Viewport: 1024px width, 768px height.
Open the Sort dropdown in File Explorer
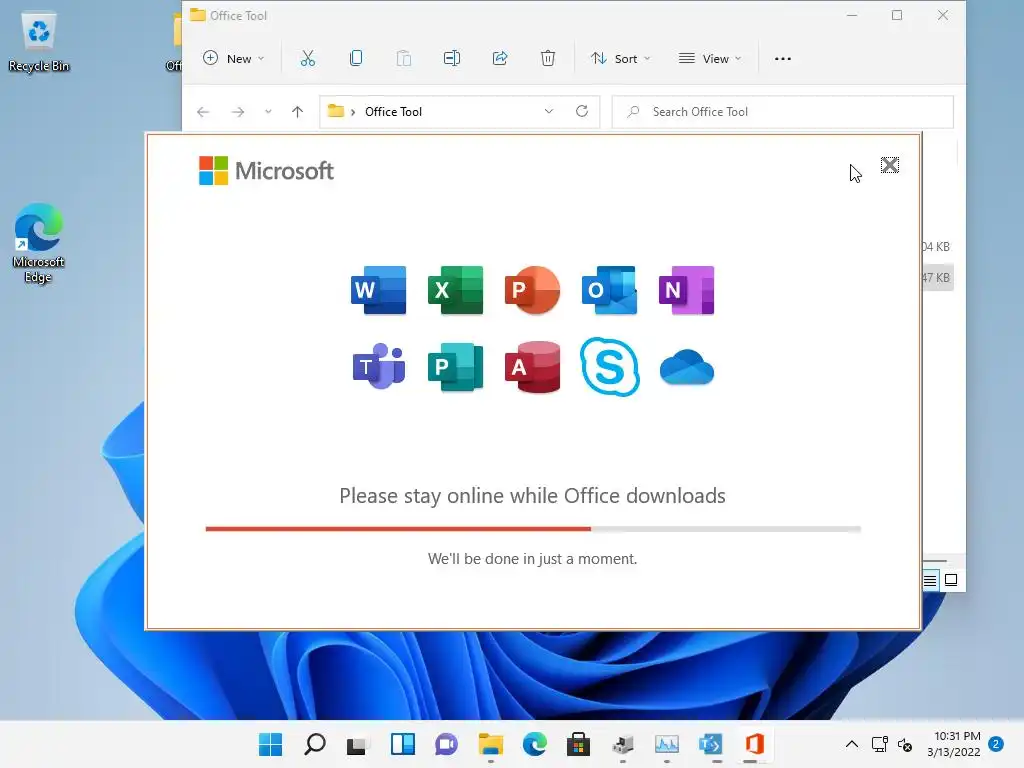620,58
